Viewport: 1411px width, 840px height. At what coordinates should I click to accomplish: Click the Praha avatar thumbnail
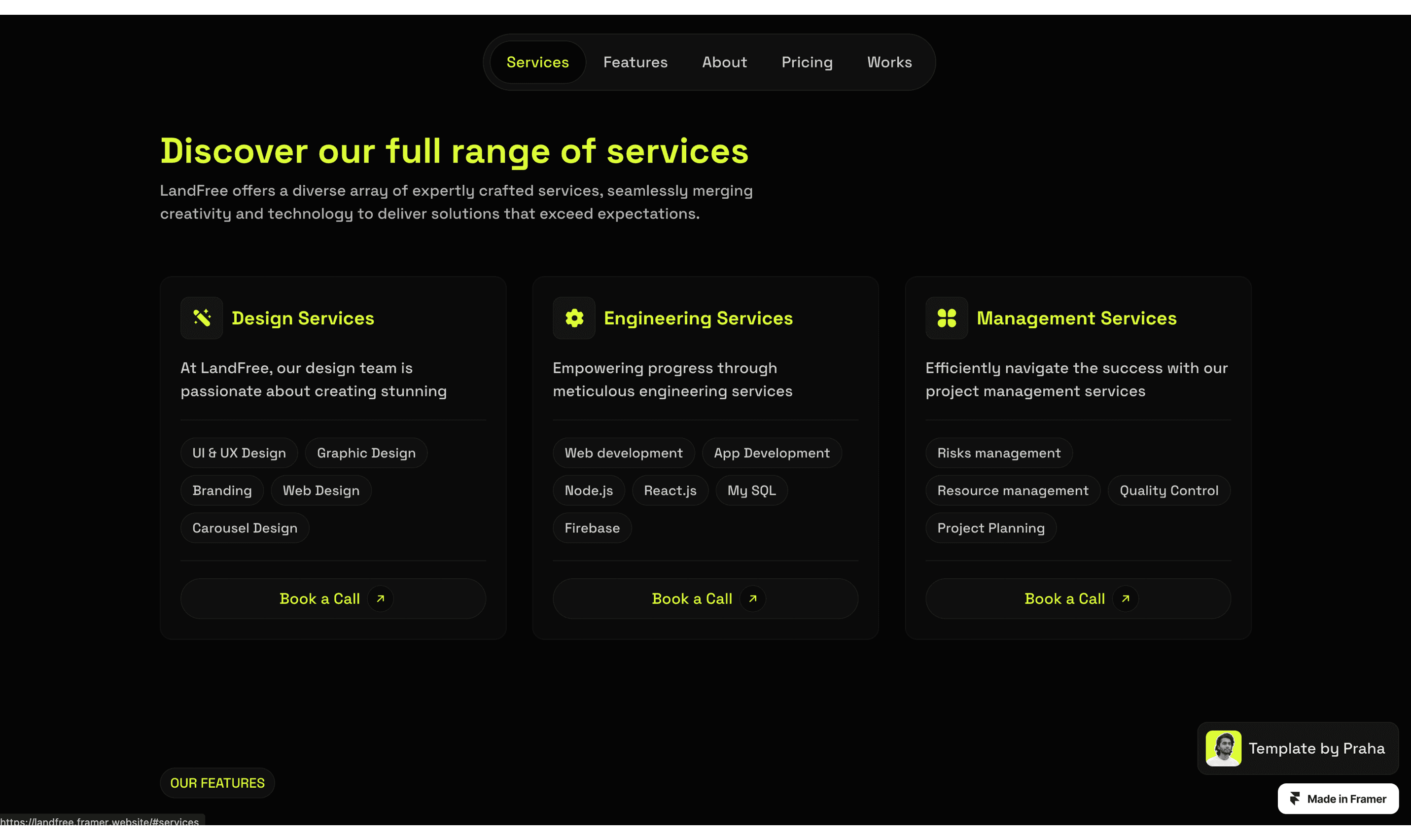[1223, 748]
